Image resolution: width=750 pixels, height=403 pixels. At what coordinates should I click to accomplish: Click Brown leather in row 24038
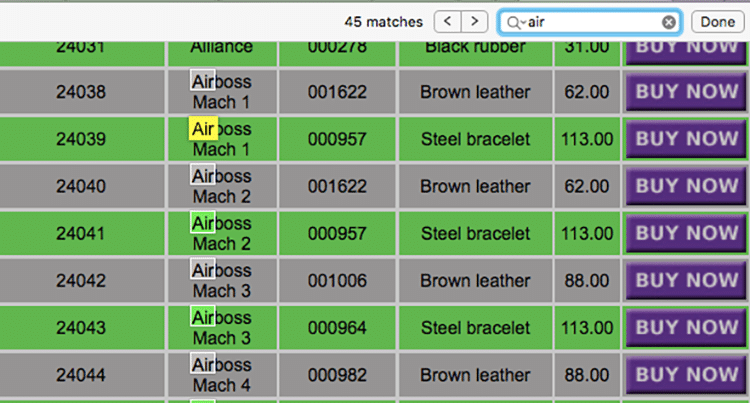pyautogui.click(x=475, y=92)
